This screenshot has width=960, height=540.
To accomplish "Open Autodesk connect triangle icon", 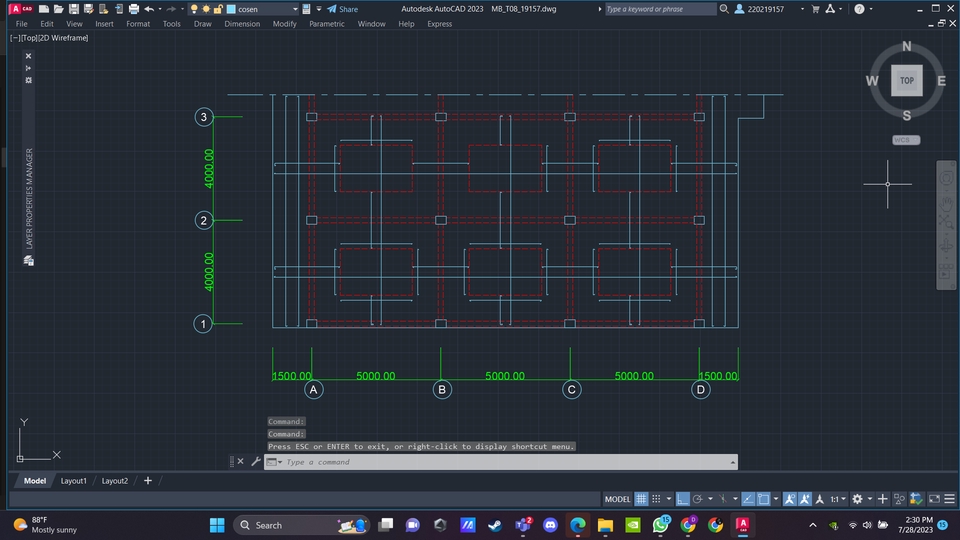I will [x=830, y=9].
